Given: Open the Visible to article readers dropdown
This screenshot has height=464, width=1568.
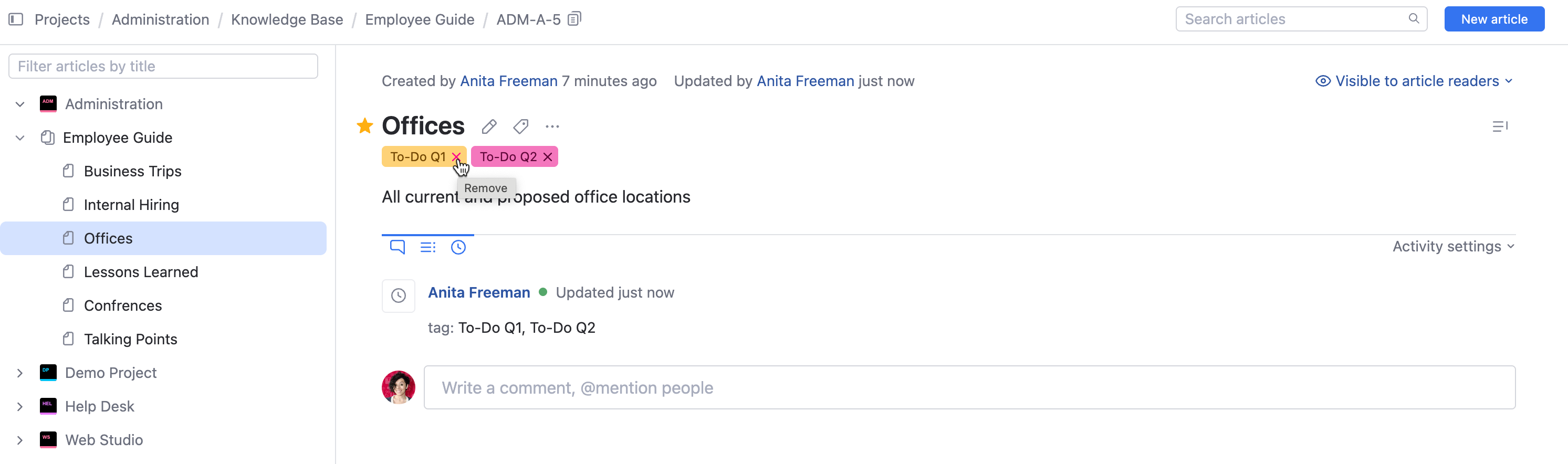Looking at the screenshot, I should pyautogui.click(x=1414, y=81).
